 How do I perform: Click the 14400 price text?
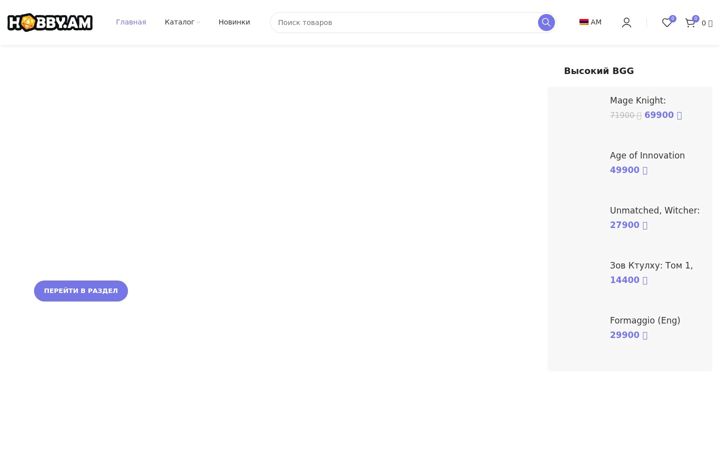pyautogui.click(x=628, y=280)
